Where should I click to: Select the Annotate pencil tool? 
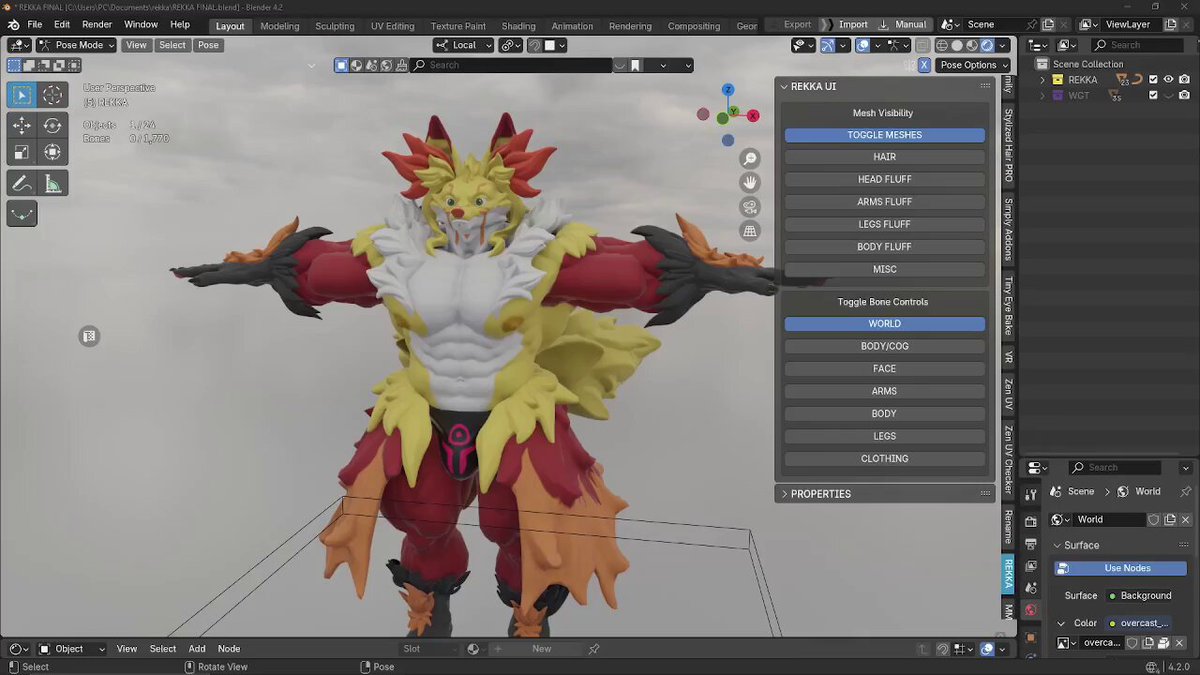[x=22, y=184]
